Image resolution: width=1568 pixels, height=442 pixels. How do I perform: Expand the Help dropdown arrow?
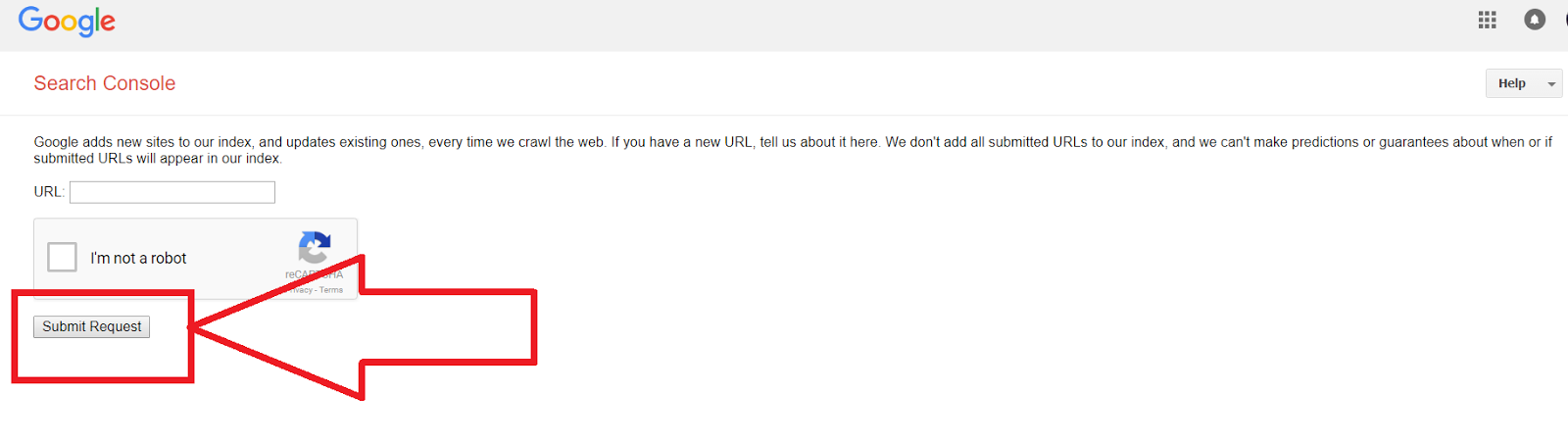(1551, 84)
